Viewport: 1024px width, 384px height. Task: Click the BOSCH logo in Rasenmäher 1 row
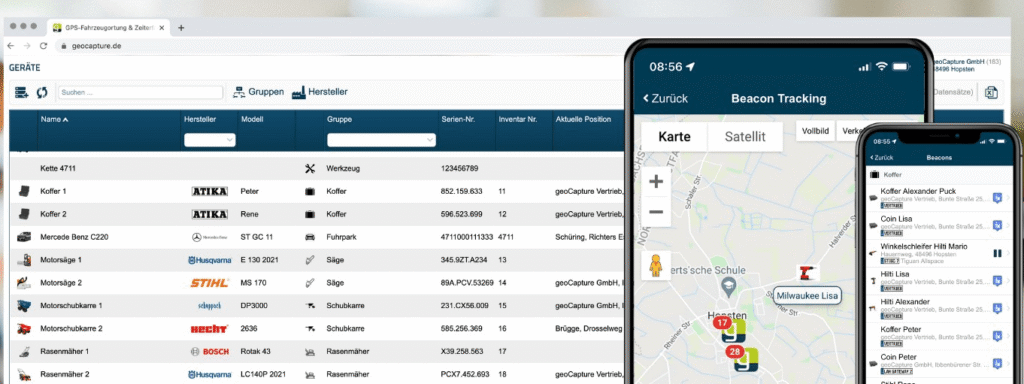pyautogui.click(x=210, y=351)
